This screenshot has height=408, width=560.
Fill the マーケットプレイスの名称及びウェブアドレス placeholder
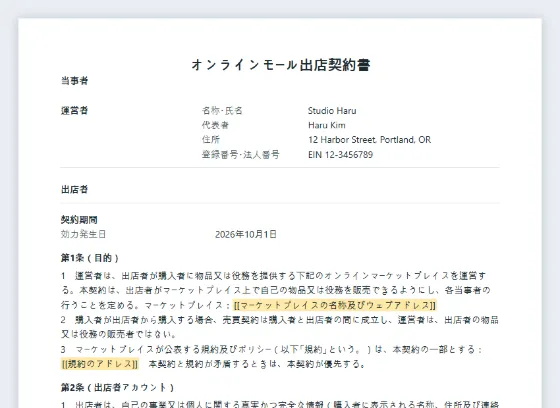pyautogui.click(x=335, y=305)
